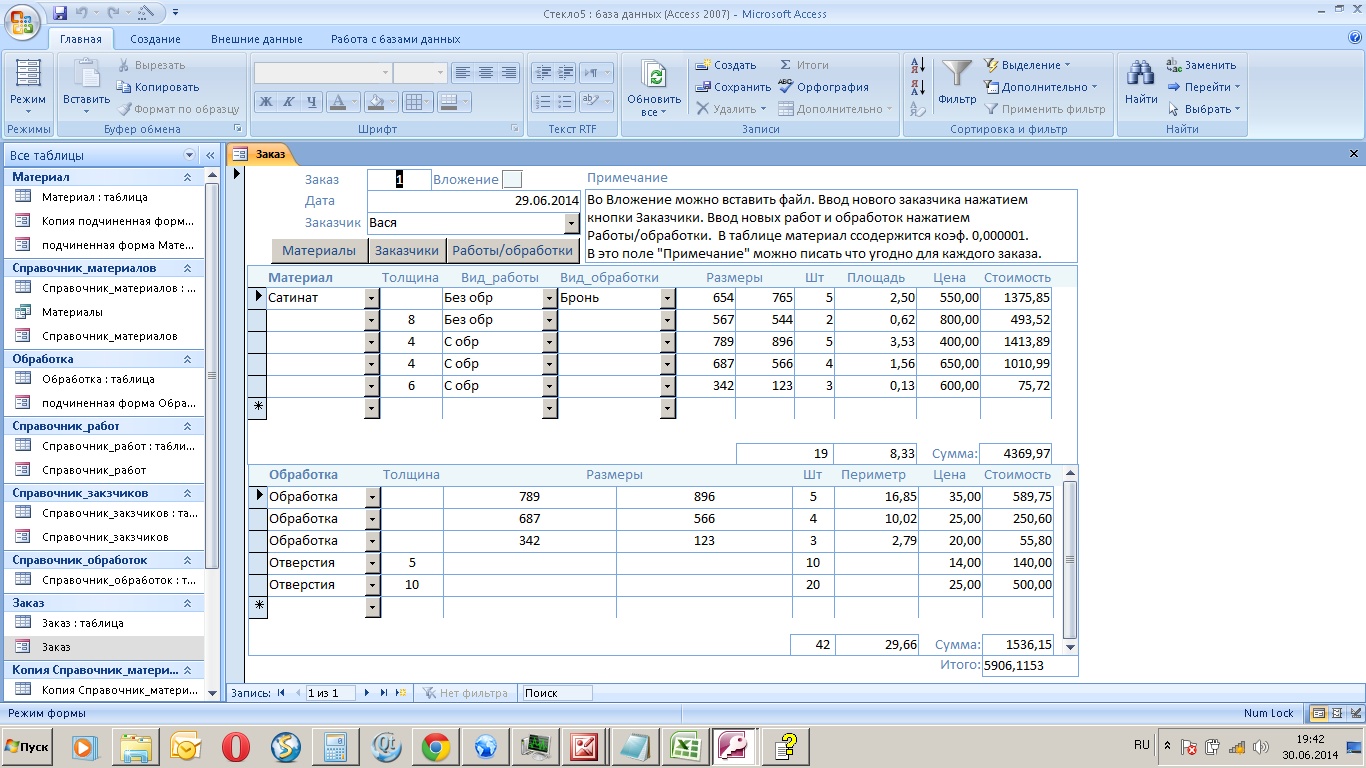Open the Access help icon
Viewport: 1366px width, 768px height.
1355,39
